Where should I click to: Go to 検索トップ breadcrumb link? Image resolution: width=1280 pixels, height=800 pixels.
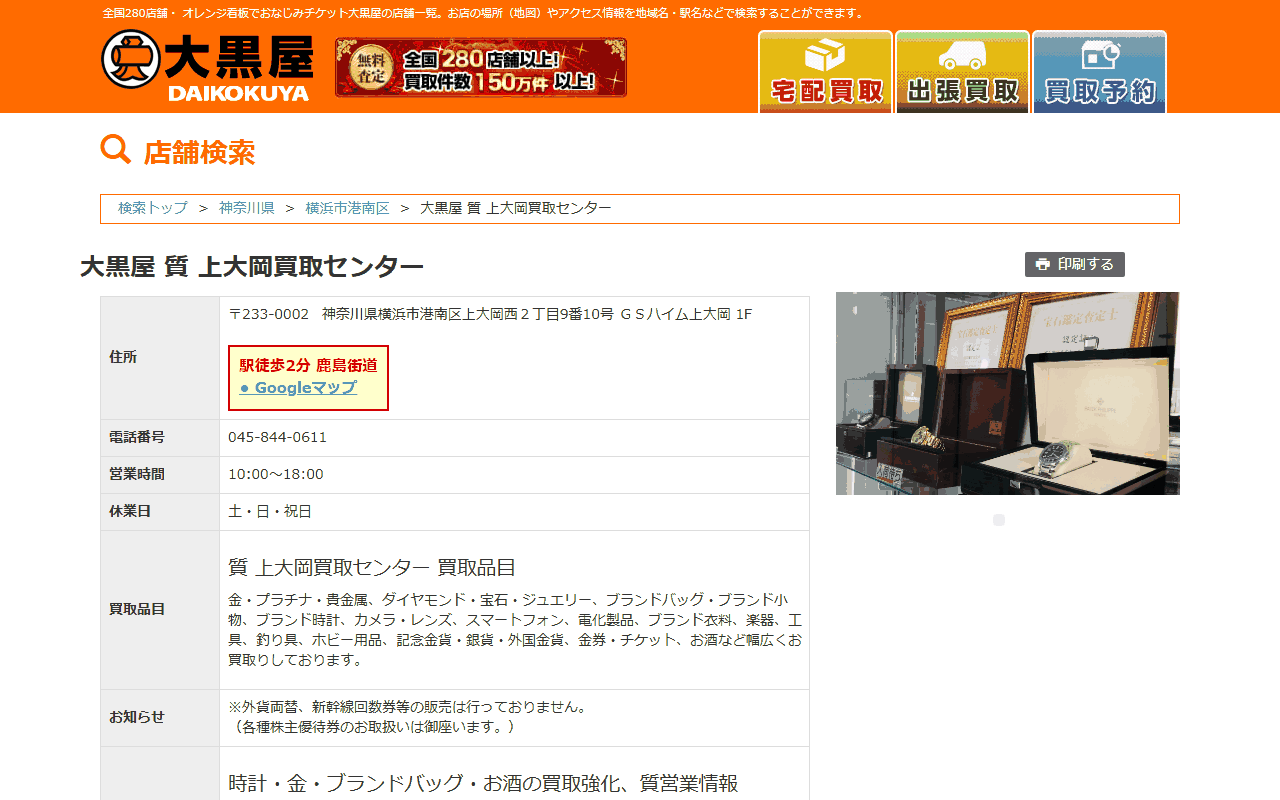click(153, 208)
